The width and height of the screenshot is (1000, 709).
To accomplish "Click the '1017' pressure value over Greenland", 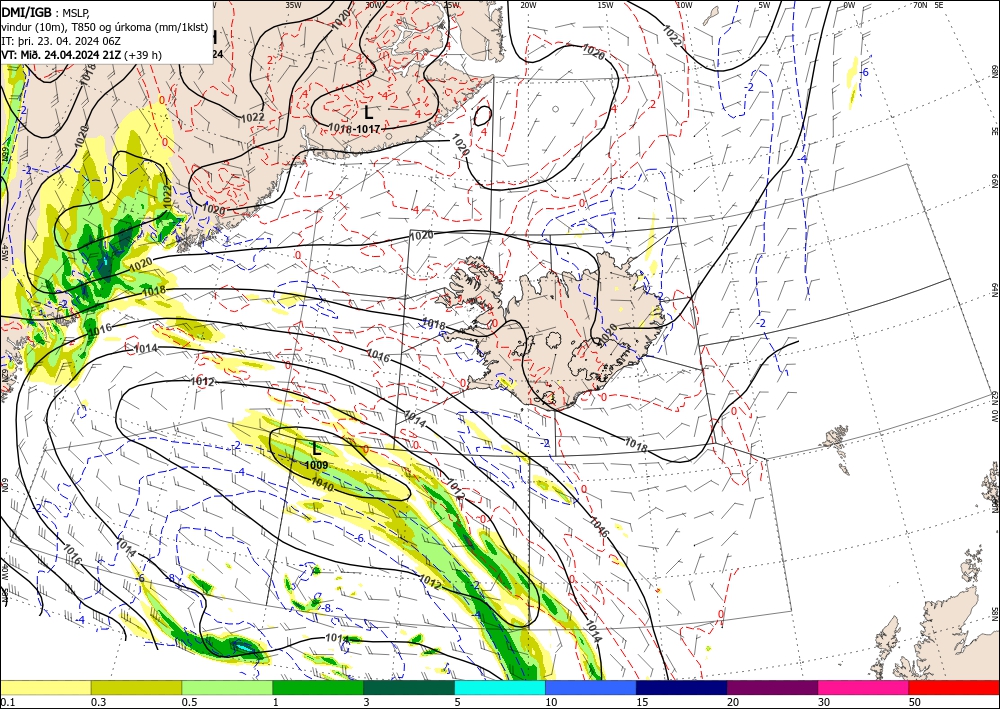I will tap(368, 129).
